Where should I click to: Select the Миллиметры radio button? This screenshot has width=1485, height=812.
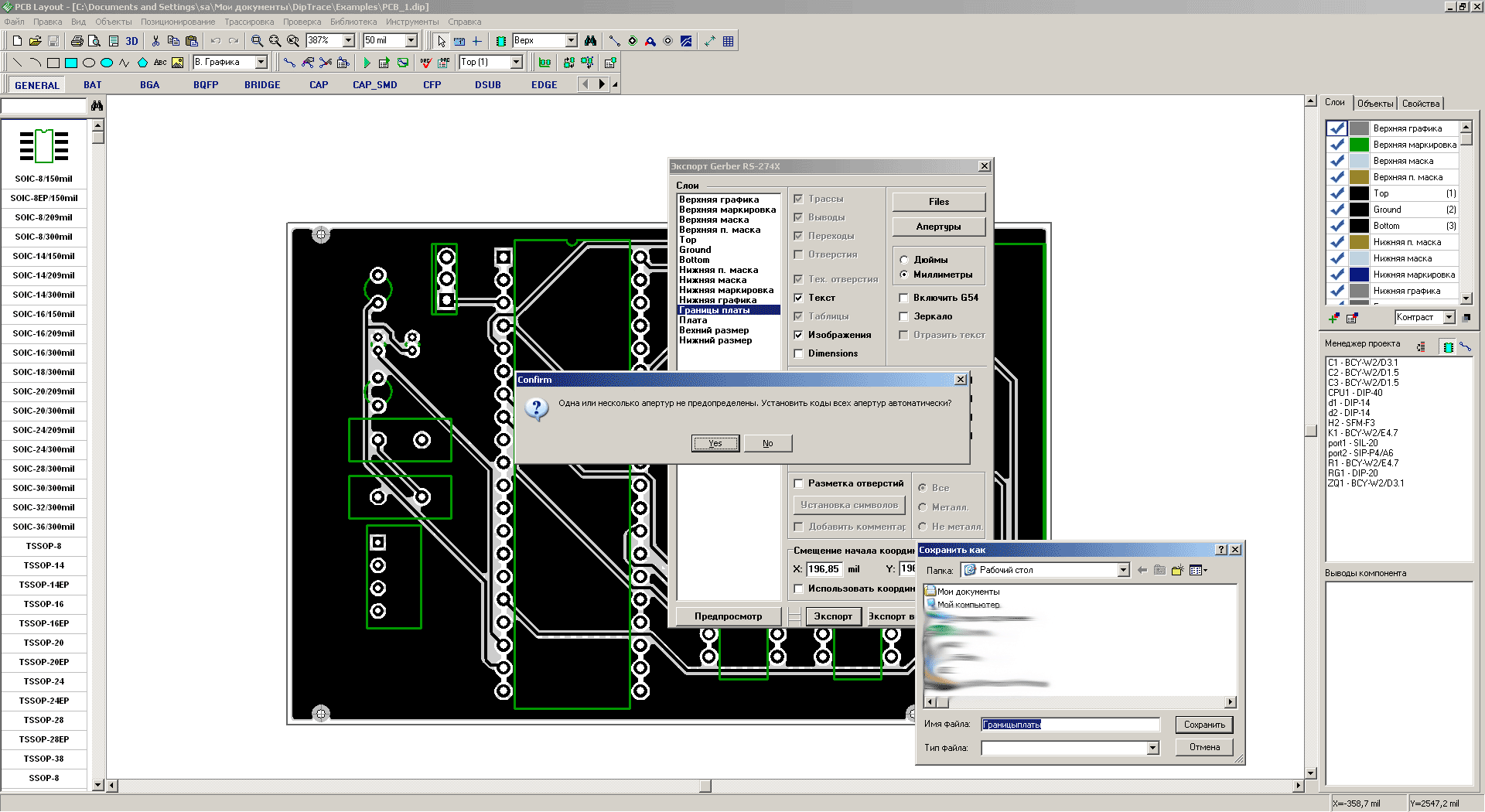pyautogui.click(x=903, y=275)
